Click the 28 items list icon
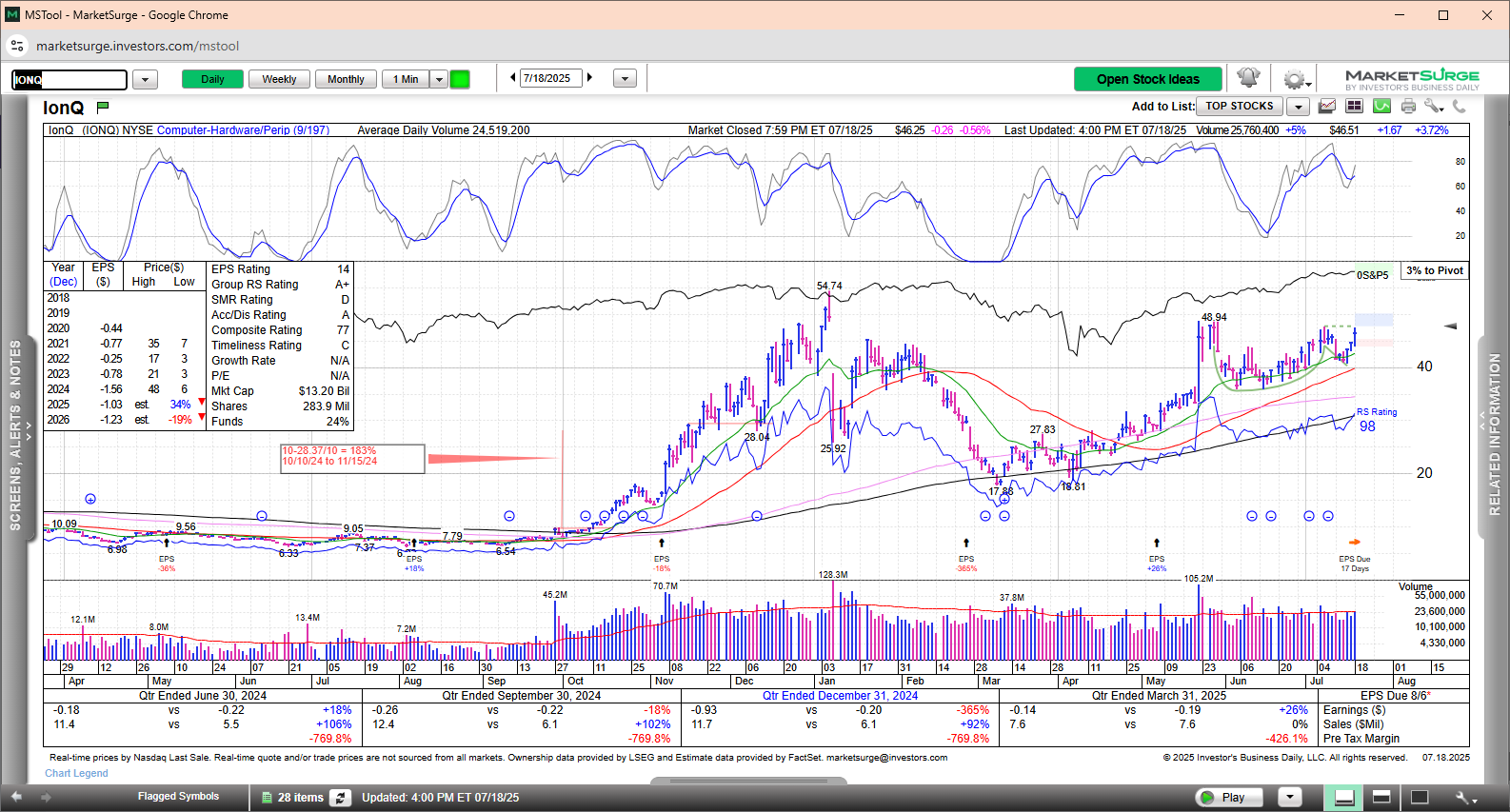Screen dimensions: 1510x812 coord(268,798)
